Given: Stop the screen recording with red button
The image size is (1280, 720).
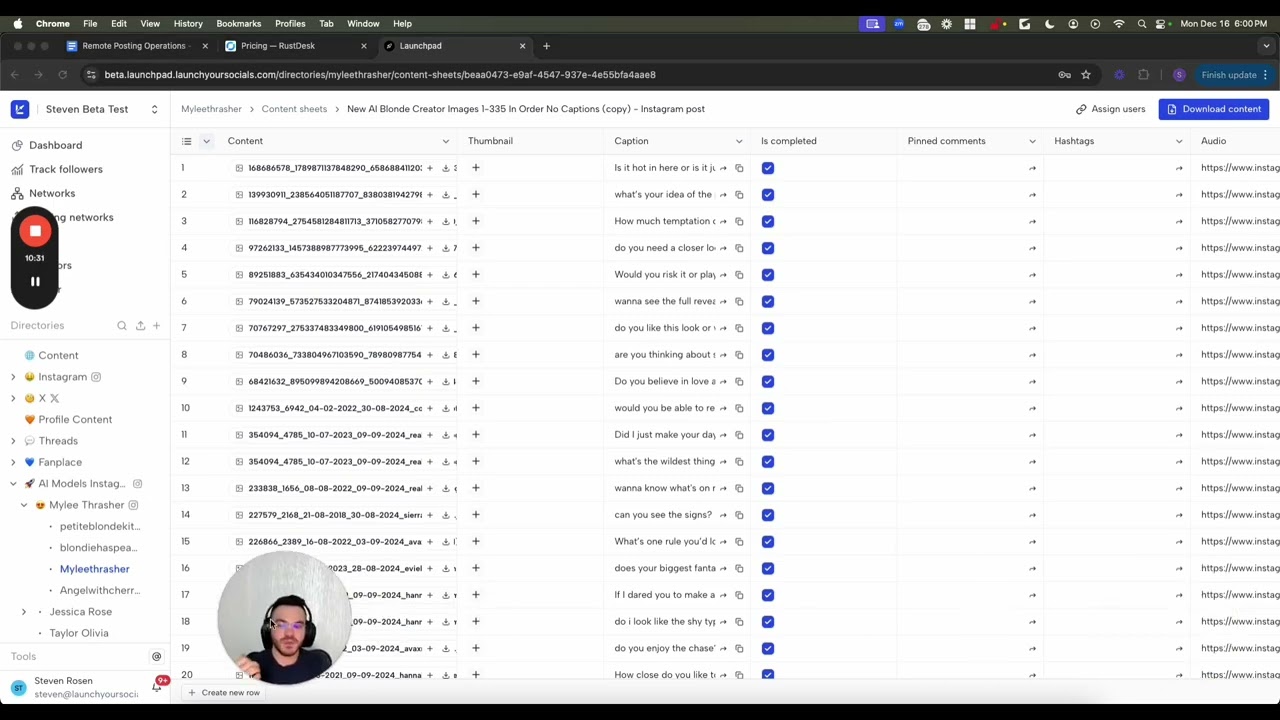Looking at the screenshot, I should [x=35, y=231].
